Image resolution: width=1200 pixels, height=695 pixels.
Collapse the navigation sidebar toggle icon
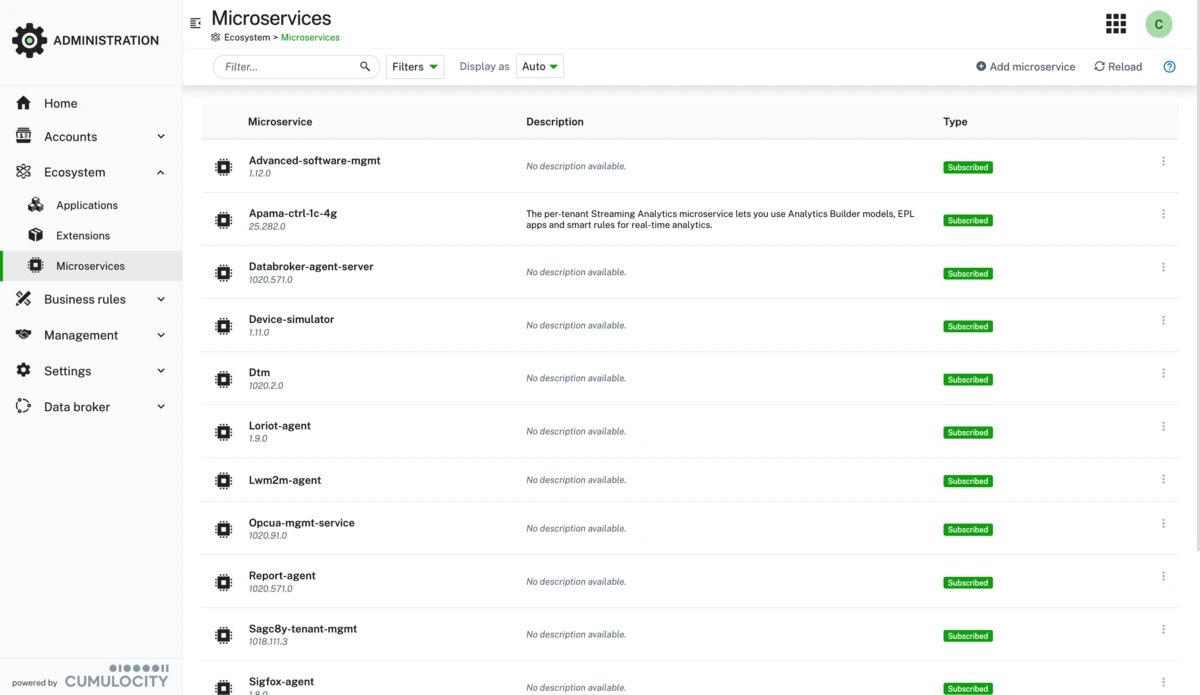(195, 23)
